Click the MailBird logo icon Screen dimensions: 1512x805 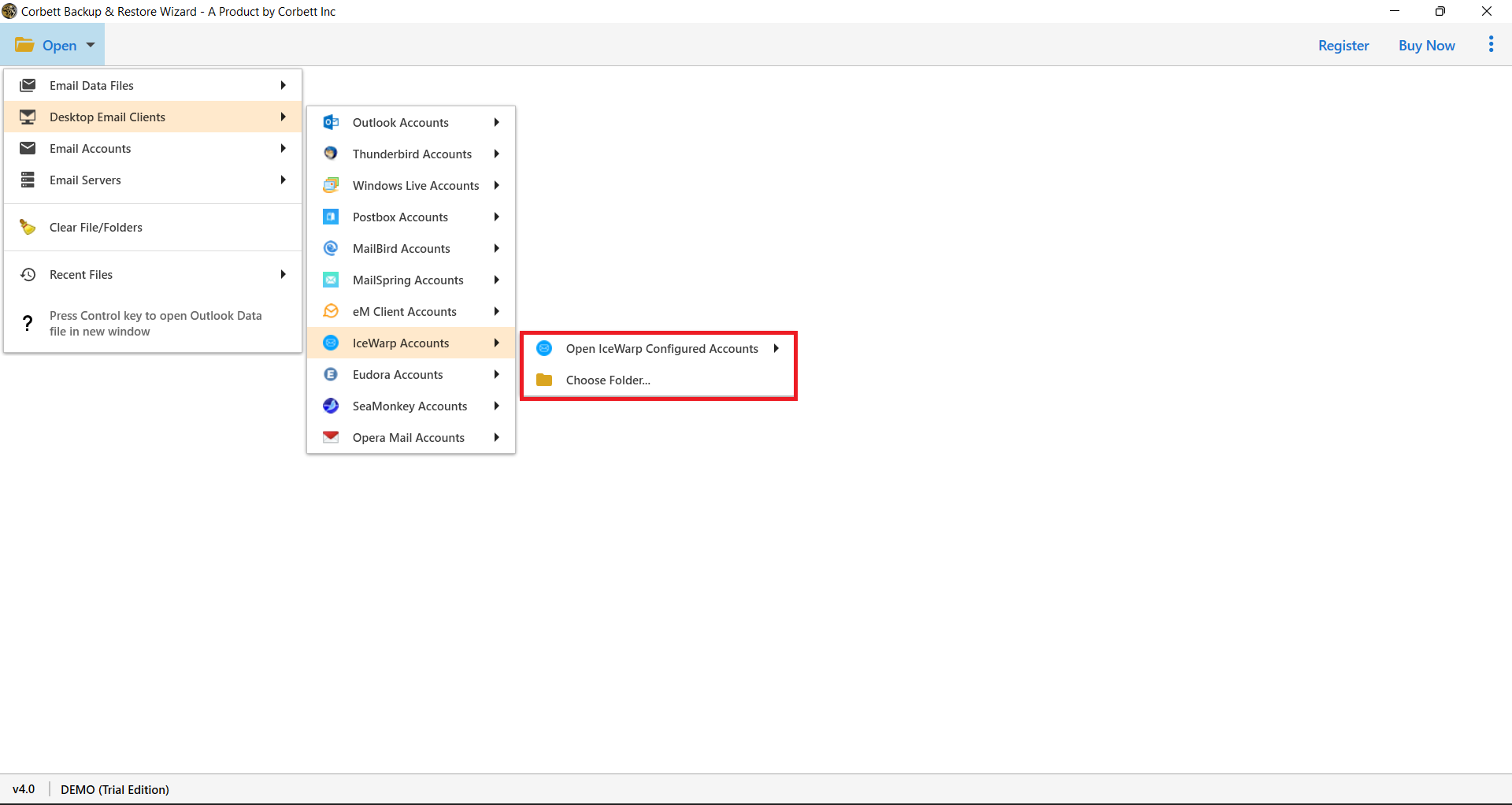[x=331, y=248]
